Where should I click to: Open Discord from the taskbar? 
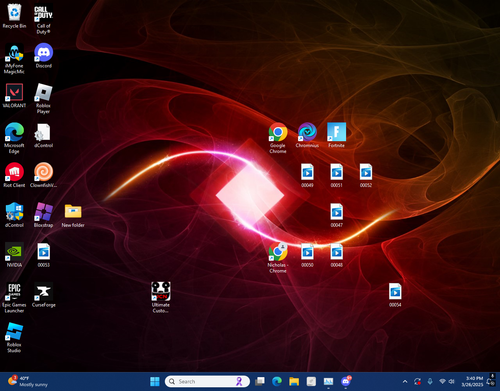click(346, 381)
